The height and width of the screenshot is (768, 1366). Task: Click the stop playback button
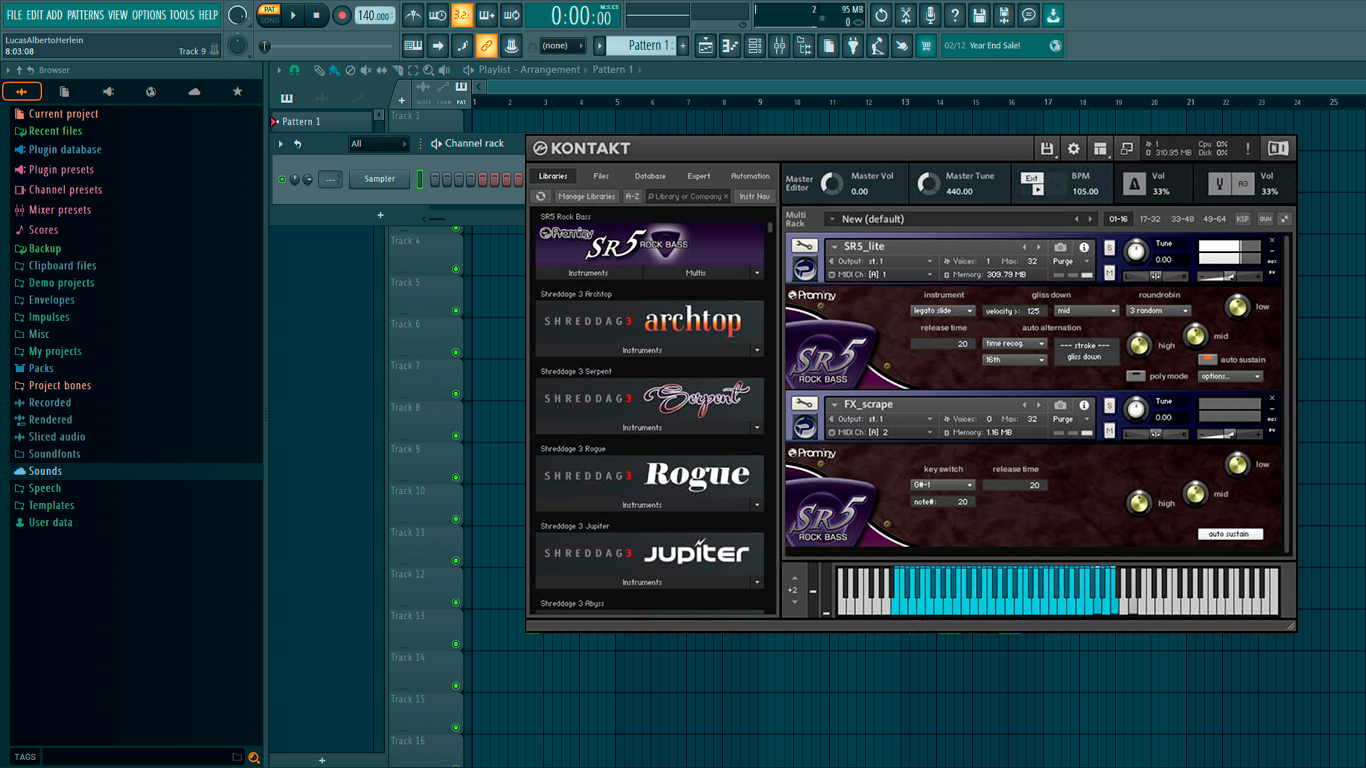click(x=317, y=15)
